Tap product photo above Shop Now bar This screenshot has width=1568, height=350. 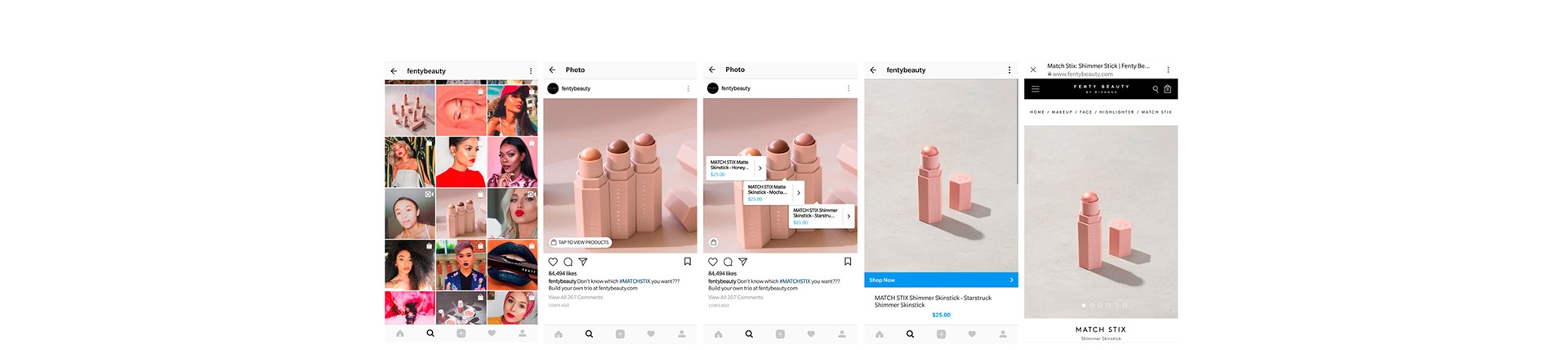pos(941,176)
